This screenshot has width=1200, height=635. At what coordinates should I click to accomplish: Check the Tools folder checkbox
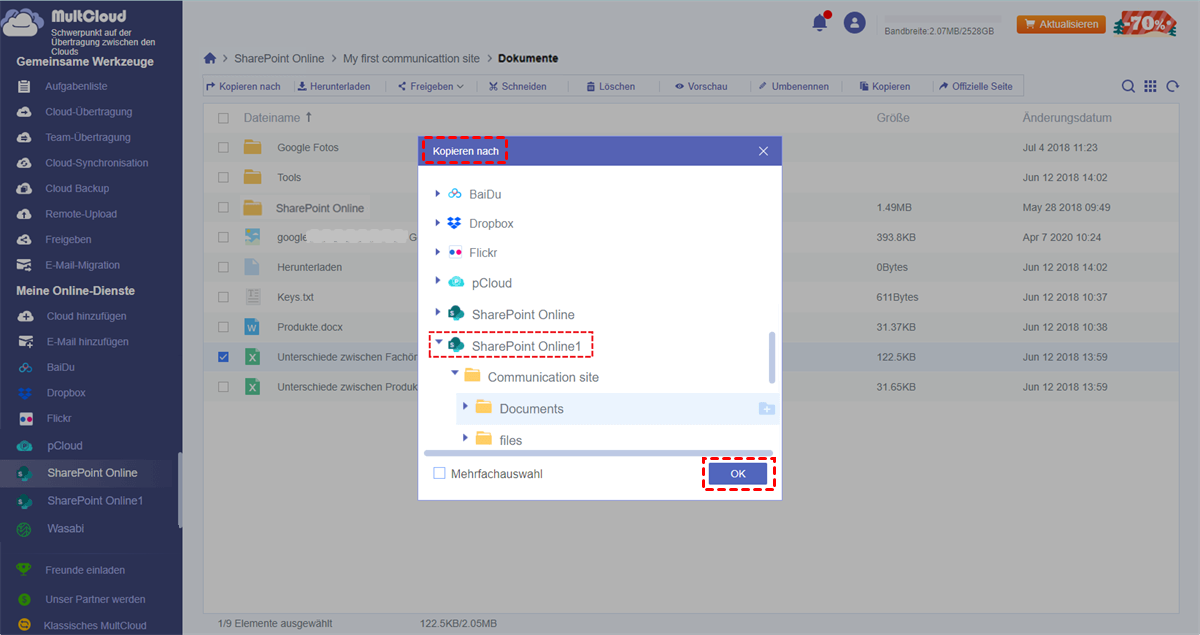click(x=223, y=177)
